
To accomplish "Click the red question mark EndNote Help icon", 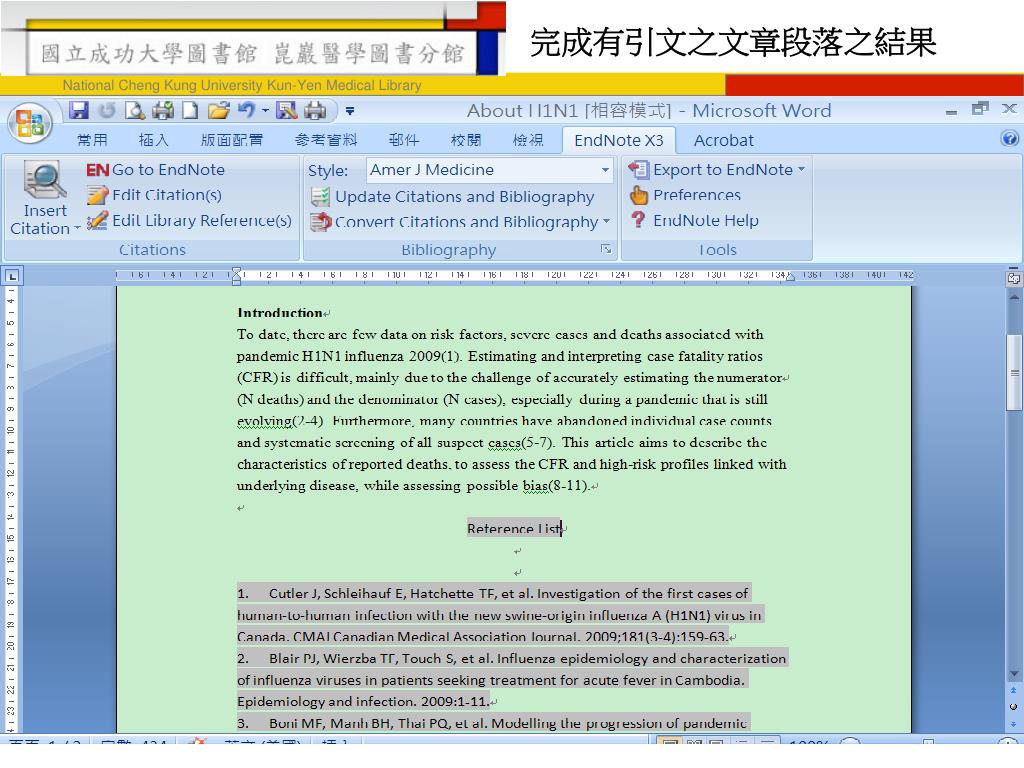I will pos(638,220).
